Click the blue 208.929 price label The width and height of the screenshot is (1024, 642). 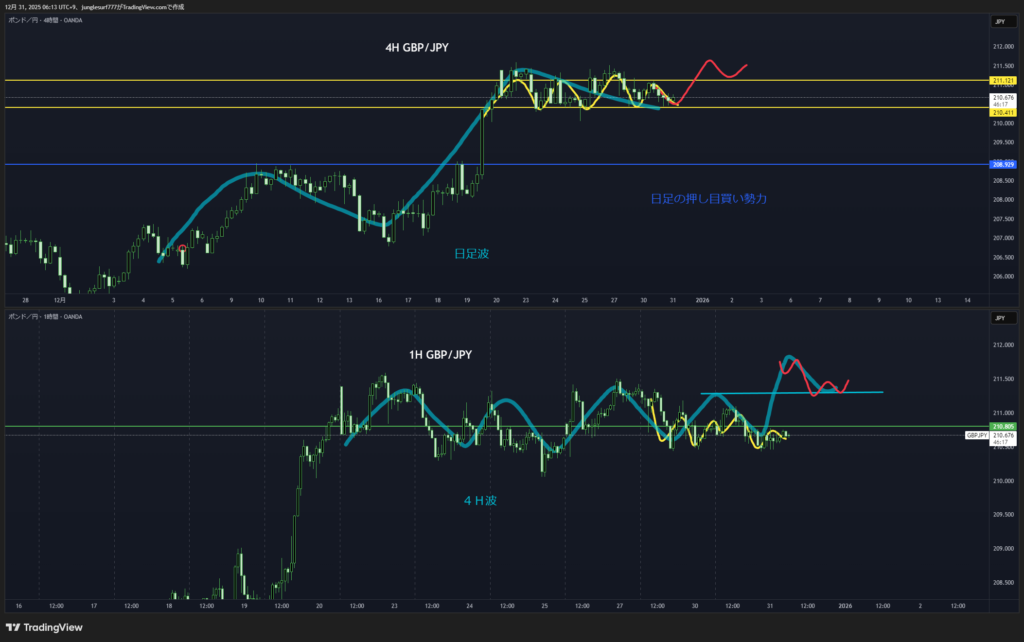[1002, 164]
